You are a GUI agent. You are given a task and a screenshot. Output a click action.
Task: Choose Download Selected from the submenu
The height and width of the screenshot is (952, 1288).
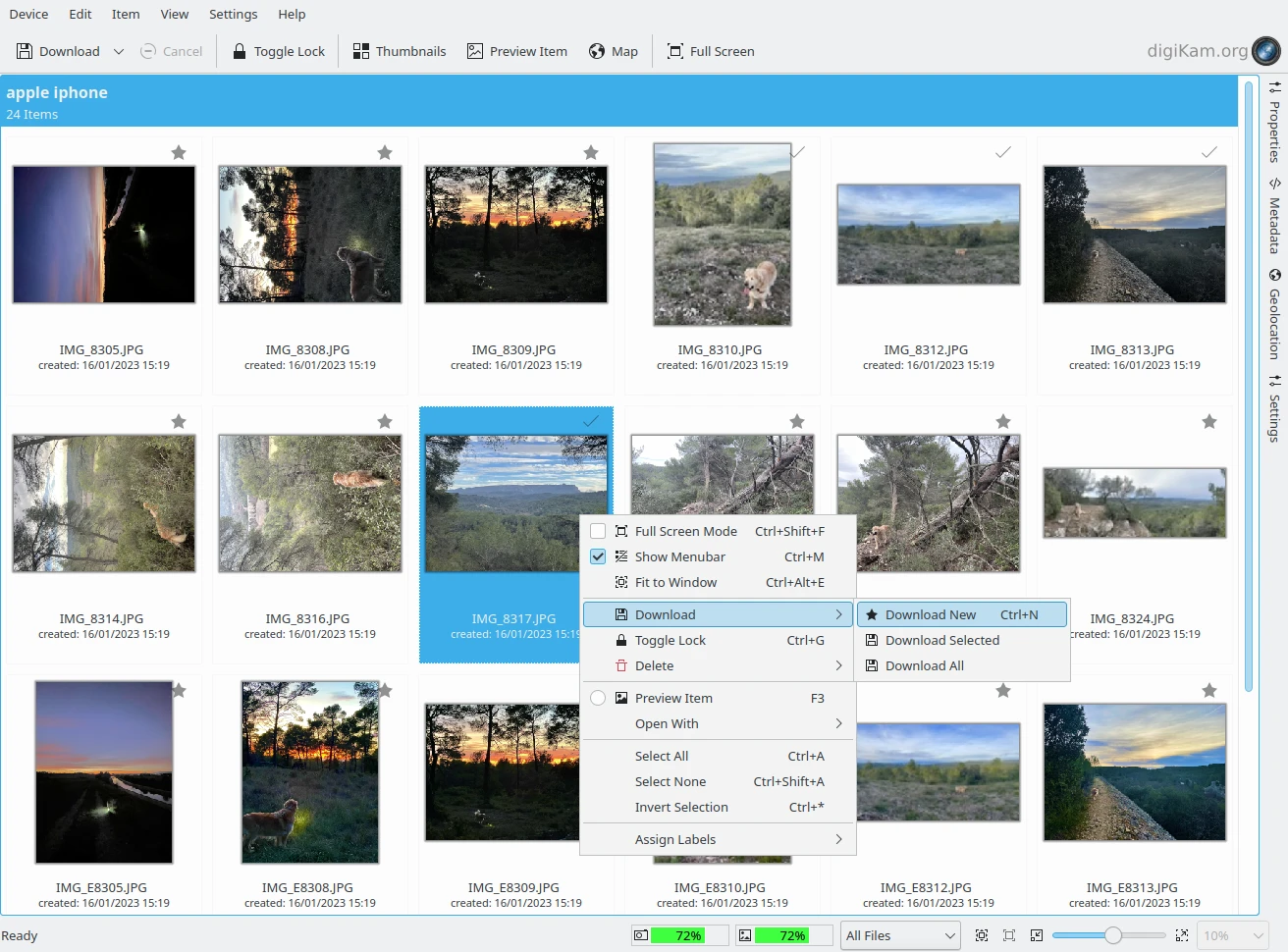(x=941, y=640)
